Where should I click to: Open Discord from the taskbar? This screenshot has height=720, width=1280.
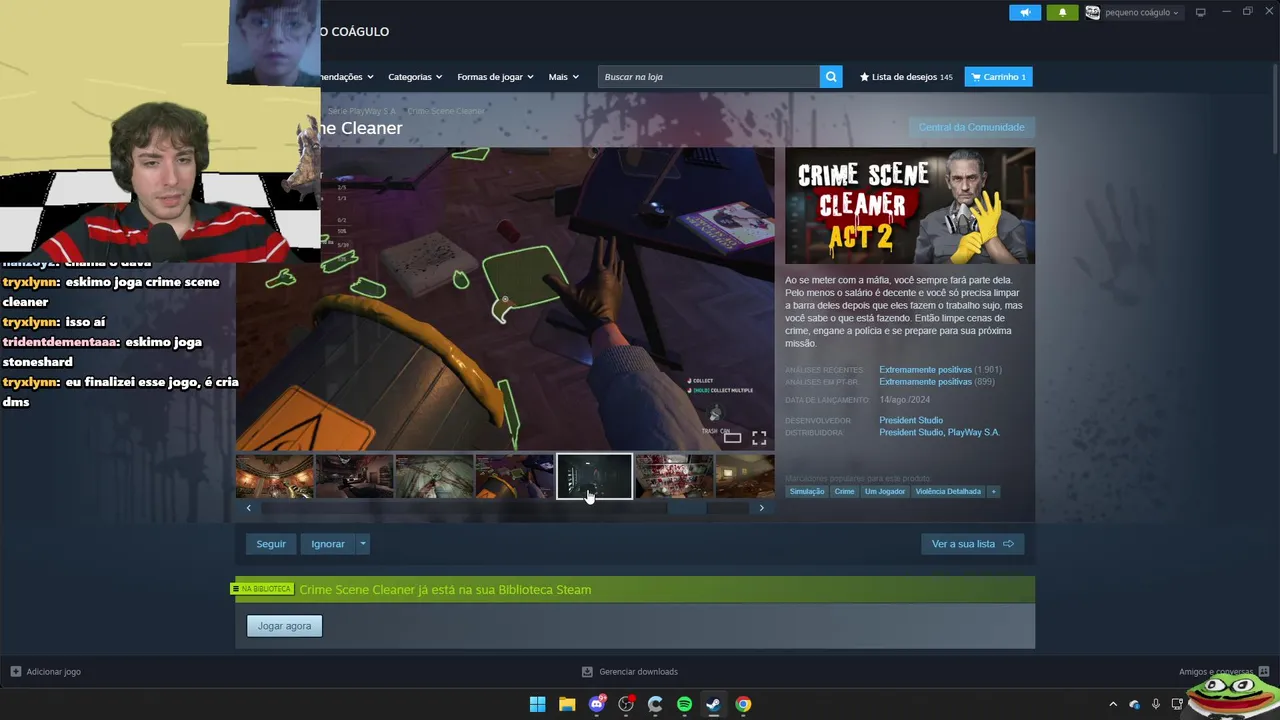click(597, 704)
